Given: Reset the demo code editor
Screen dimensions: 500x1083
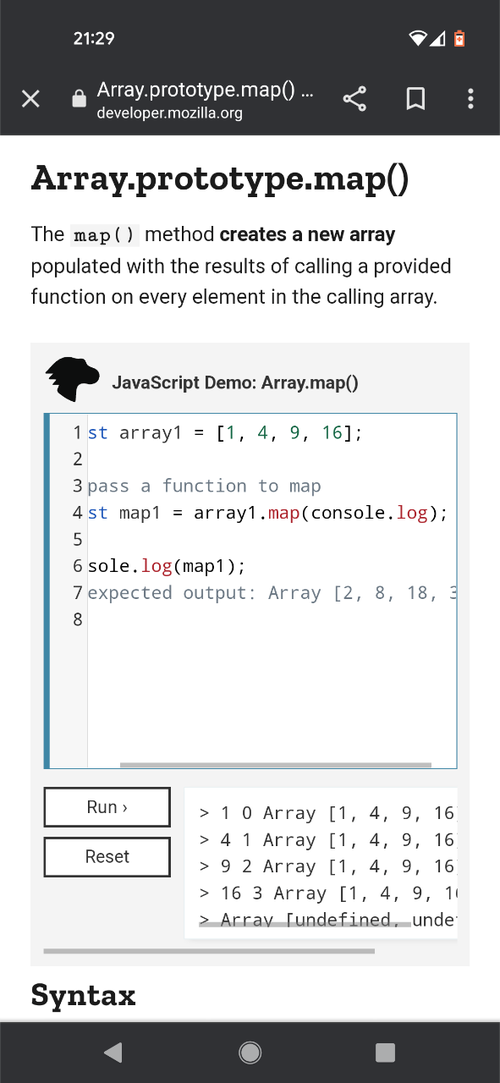Looking at the screenshot, I should tap(107, 856).
